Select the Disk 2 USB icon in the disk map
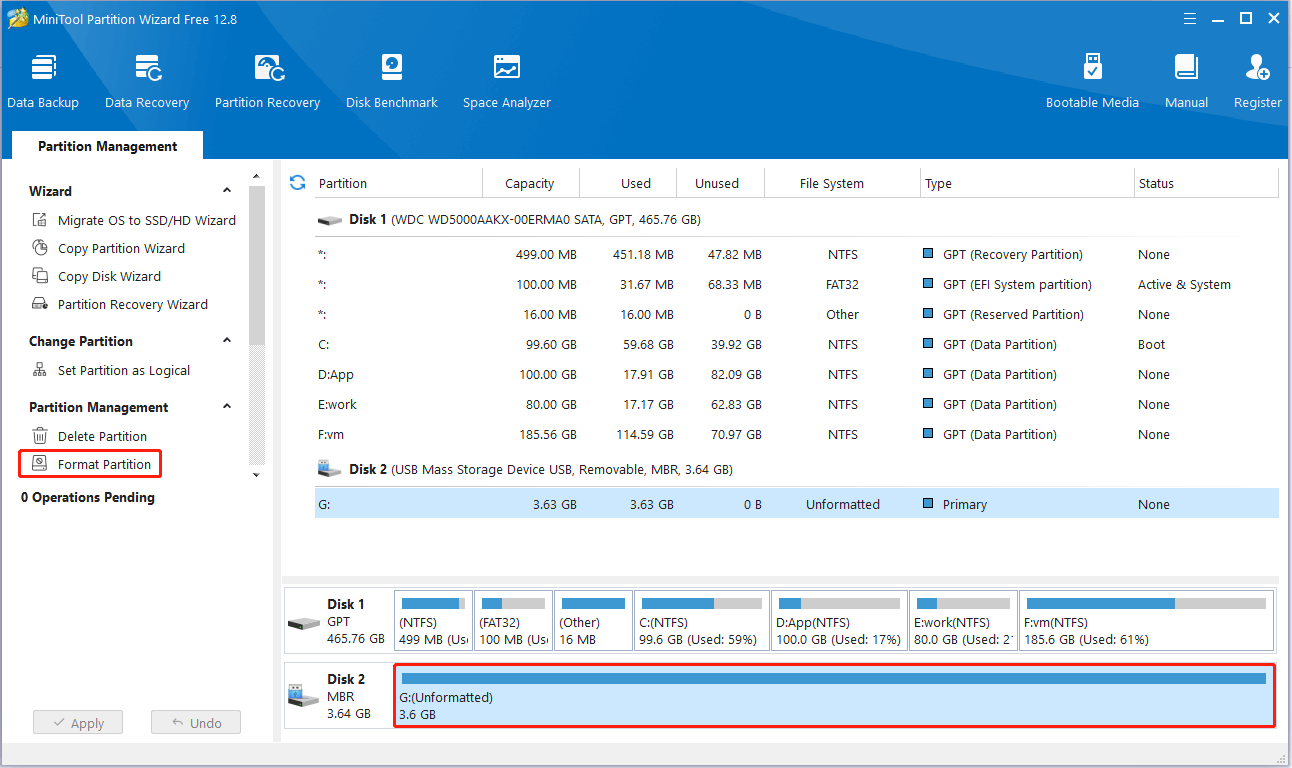1292x768 pixels. [x=304, y=694]
